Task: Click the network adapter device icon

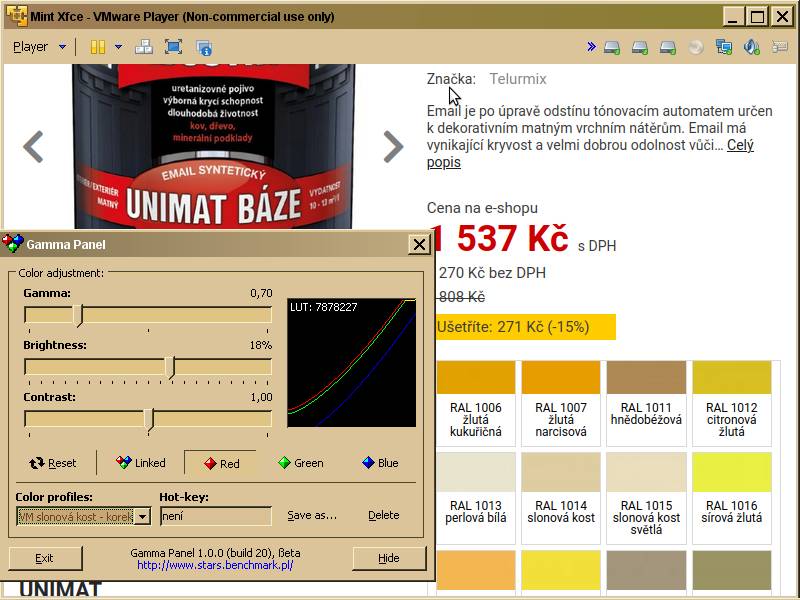Action: click(723, 47)
